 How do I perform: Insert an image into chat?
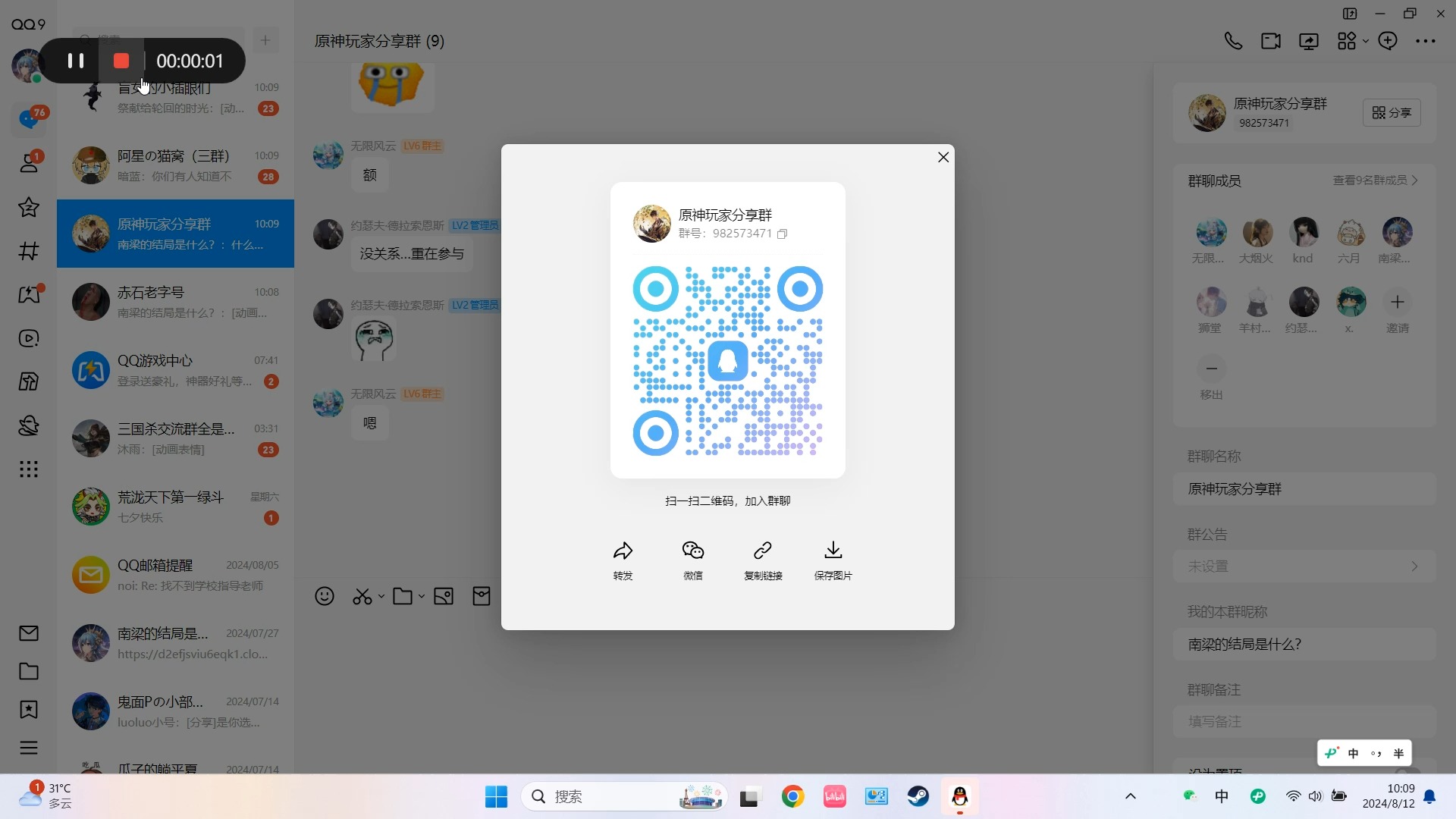pyautogui.click(x=444, y=597)
